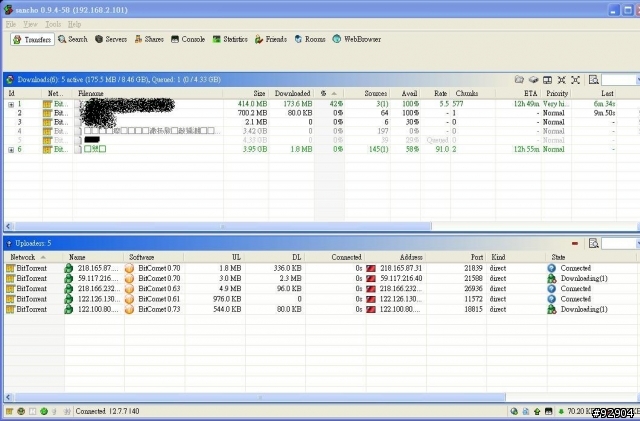This screenshot has width=640, height=421.
Task: Click the expand-all arrows icon in Downloads toolbar
Action: (576, 80)
